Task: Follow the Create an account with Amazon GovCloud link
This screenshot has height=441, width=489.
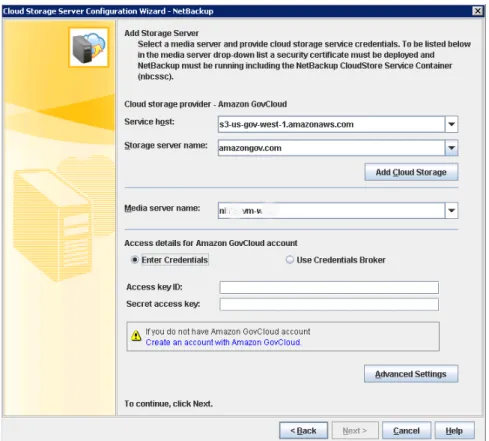Action: 223,342
